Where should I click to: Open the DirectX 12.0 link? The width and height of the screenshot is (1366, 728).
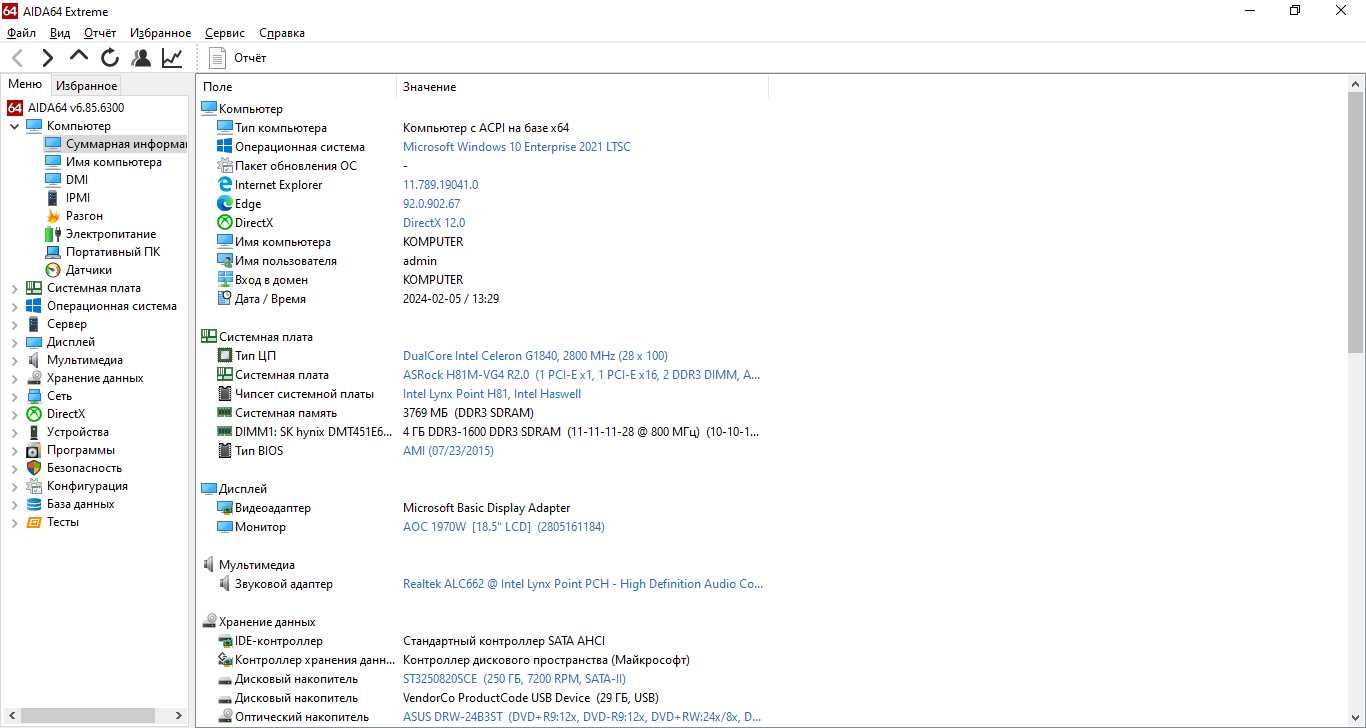click(x=434, y=223)
